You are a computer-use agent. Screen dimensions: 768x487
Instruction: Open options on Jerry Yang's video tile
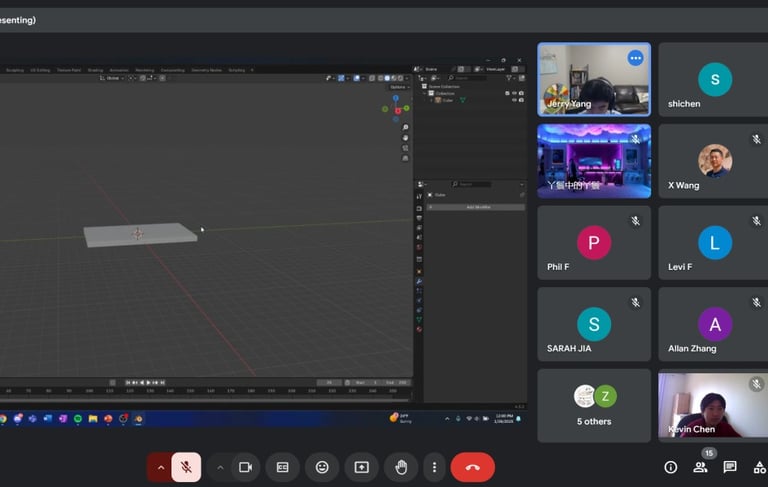[635, 58]
